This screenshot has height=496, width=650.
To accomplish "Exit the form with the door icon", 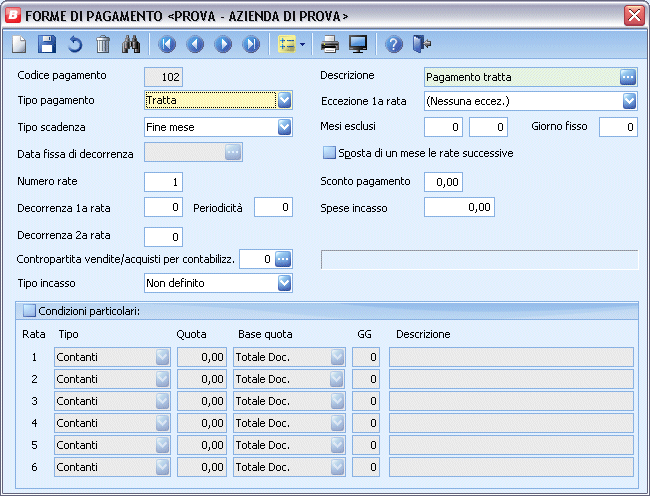I will 422,44.
